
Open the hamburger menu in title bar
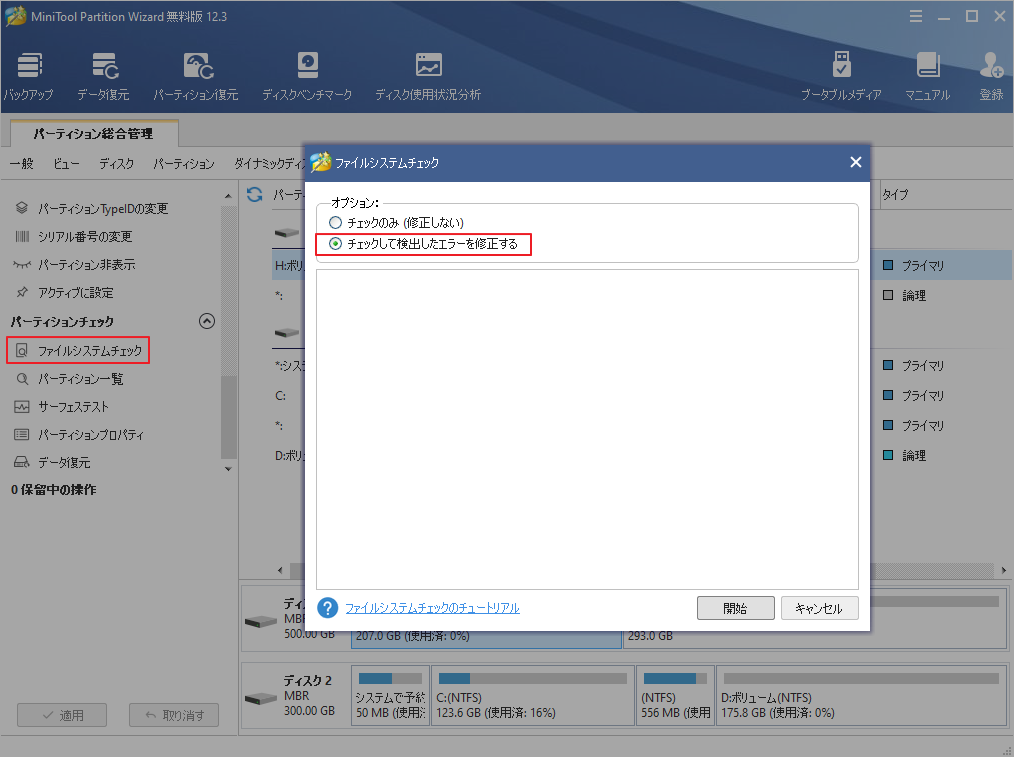pyautogui.click(x=917, y=16)
